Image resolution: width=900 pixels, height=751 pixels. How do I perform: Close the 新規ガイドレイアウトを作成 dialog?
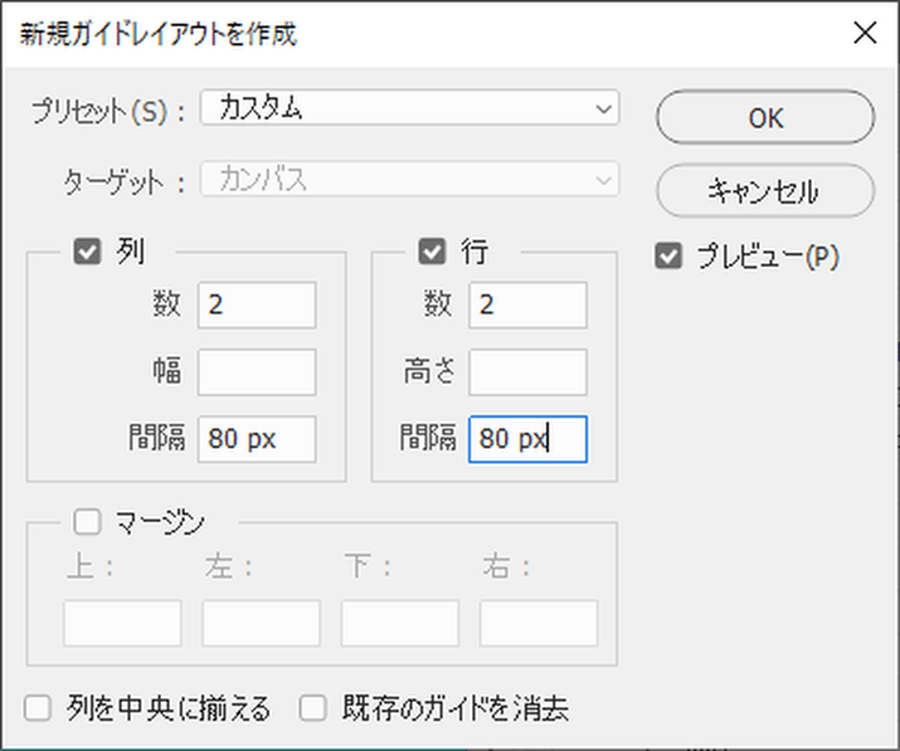[864, 33]
